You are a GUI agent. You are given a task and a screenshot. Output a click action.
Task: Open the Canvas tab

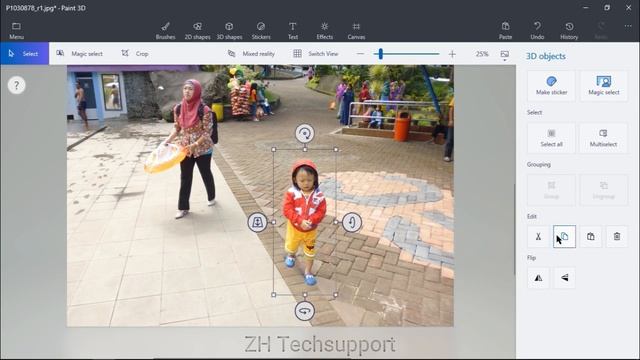[x=356, y=31]
